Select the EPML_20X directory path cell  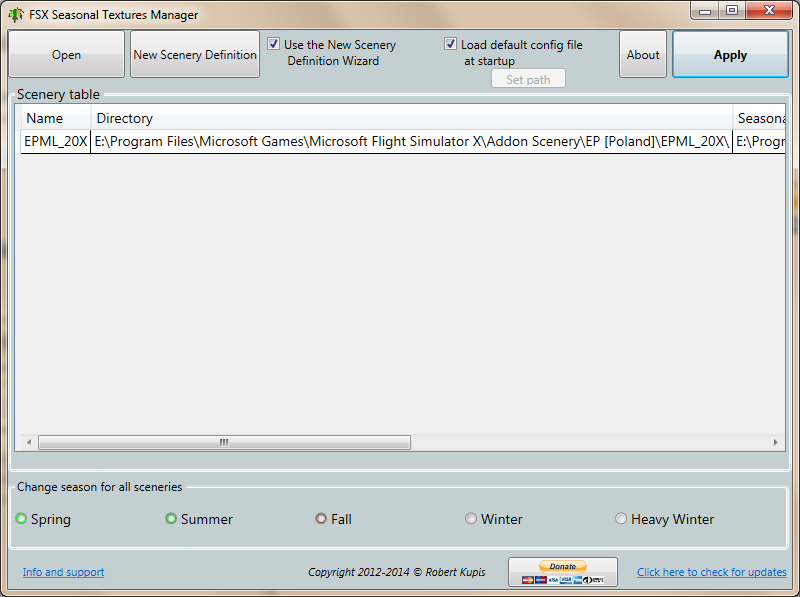[x=412, y=141]
